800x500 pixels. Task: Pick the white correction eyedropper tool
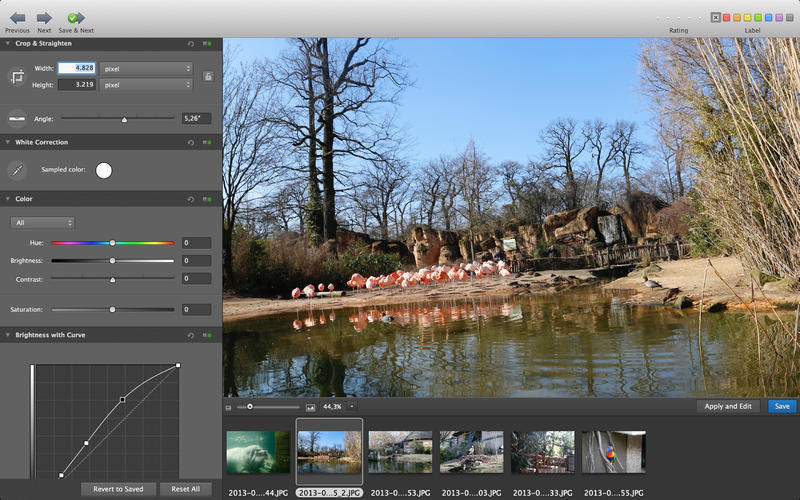[x=17, y=170]
